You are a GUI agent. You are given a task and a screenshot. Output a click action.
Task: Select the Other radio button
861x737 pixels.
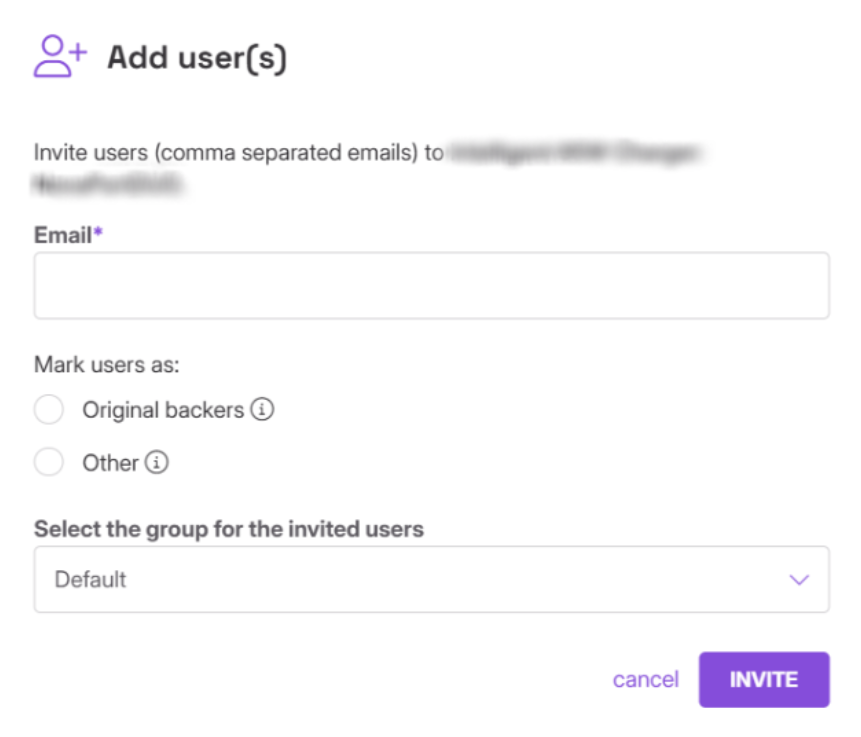point(49,463)
